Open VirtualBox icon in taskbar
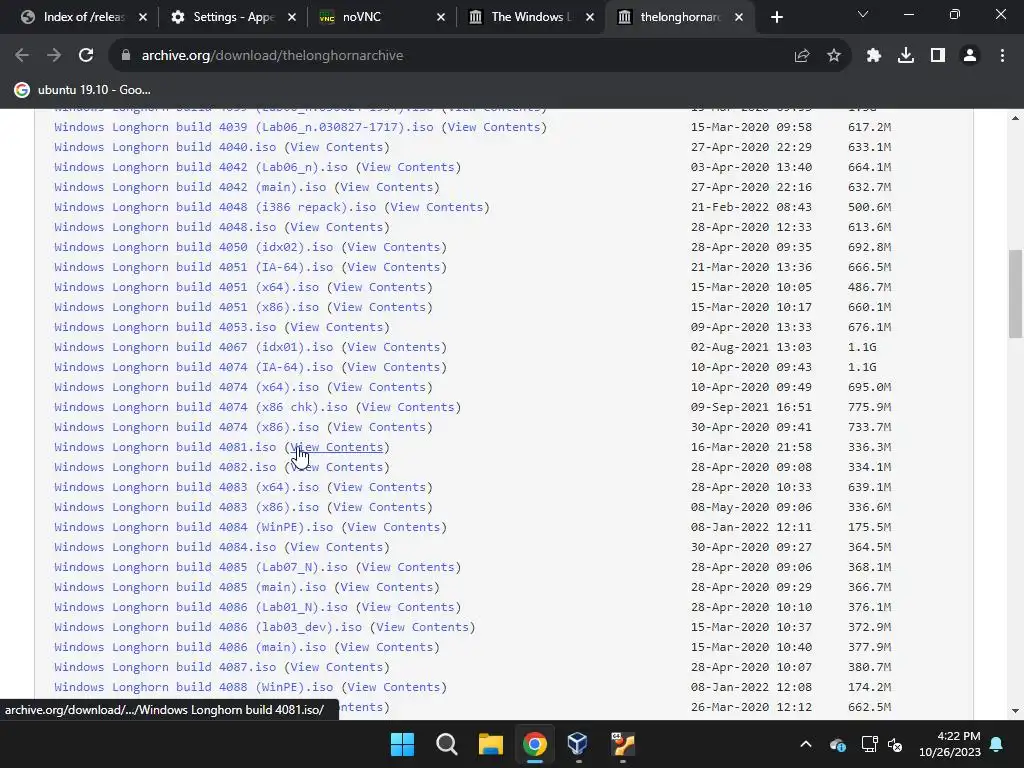 point(578,744)
